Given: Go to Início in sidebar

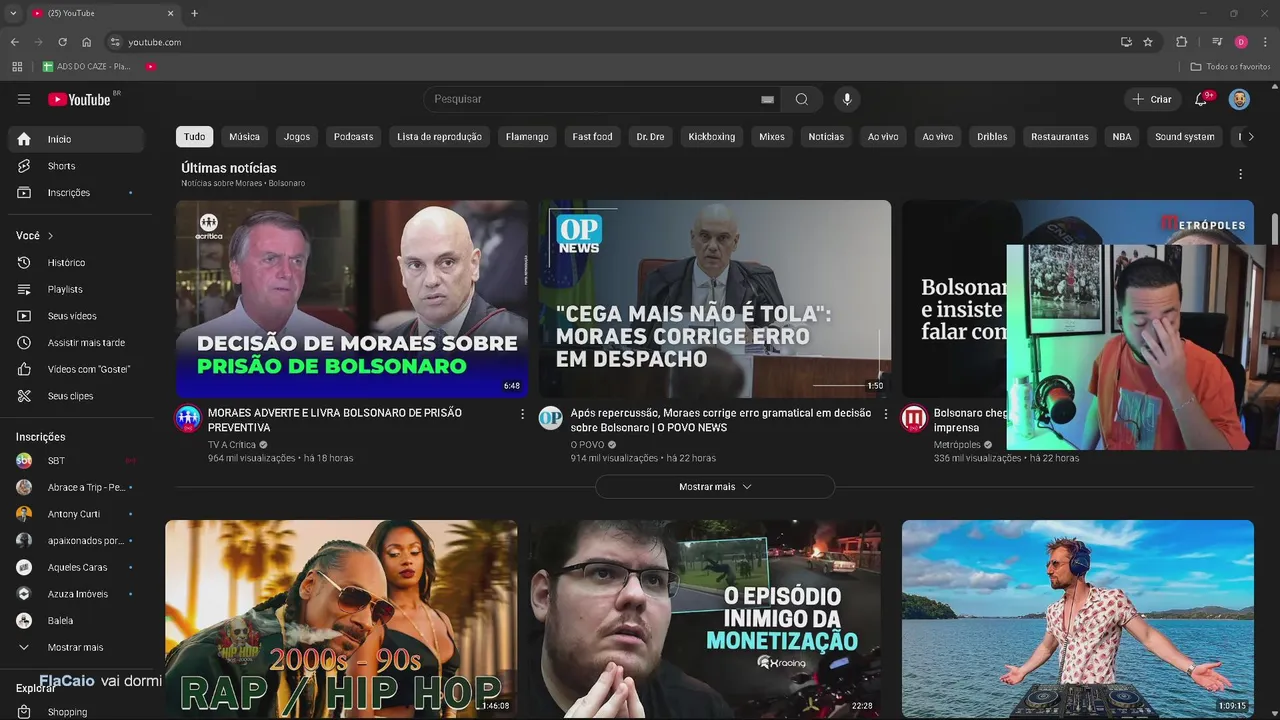Looking at the screenshot, I should pyautogui.click(x=75, y=139).
